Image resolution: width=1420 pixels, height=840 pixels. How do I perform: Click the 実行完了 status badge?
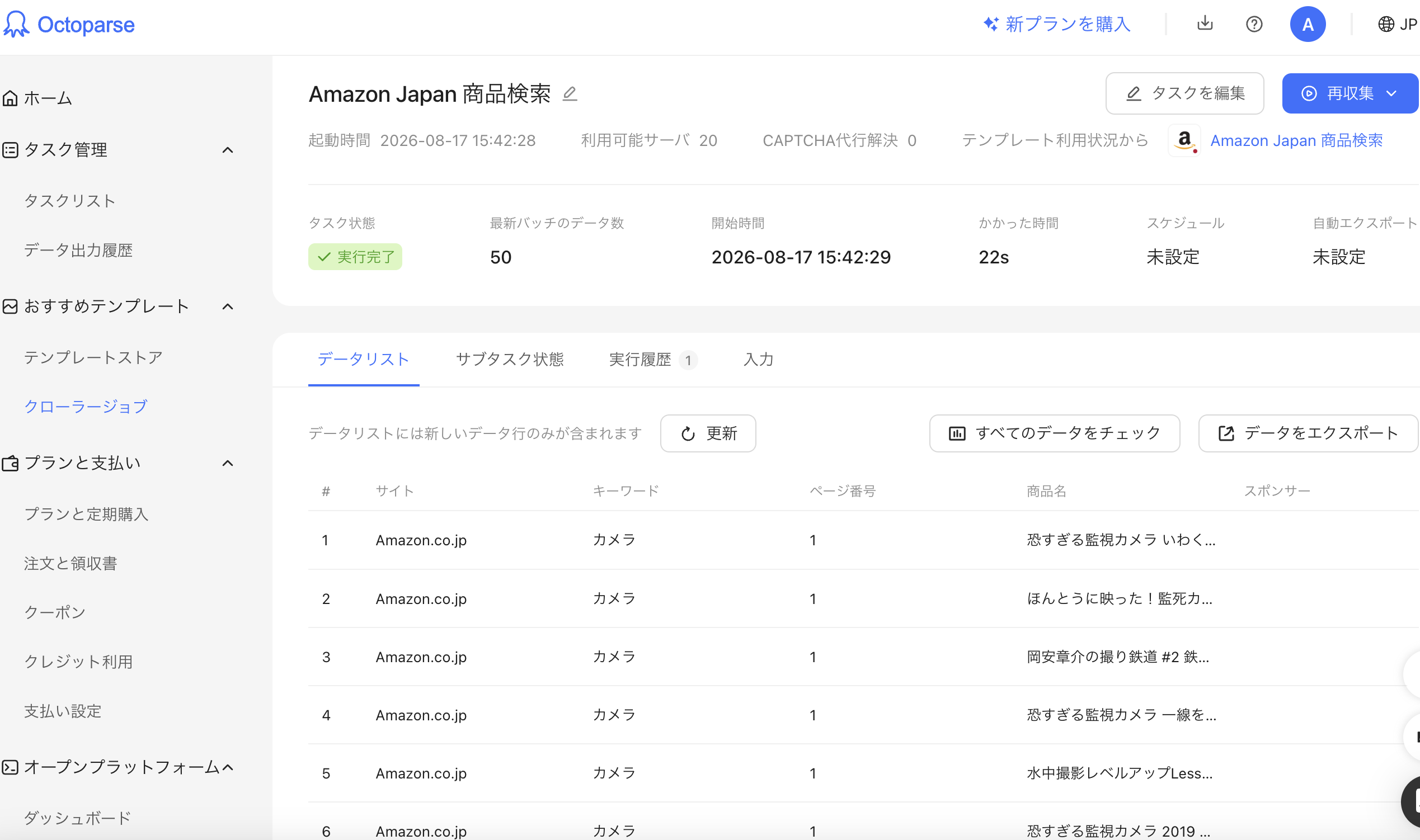coord(355,257)
